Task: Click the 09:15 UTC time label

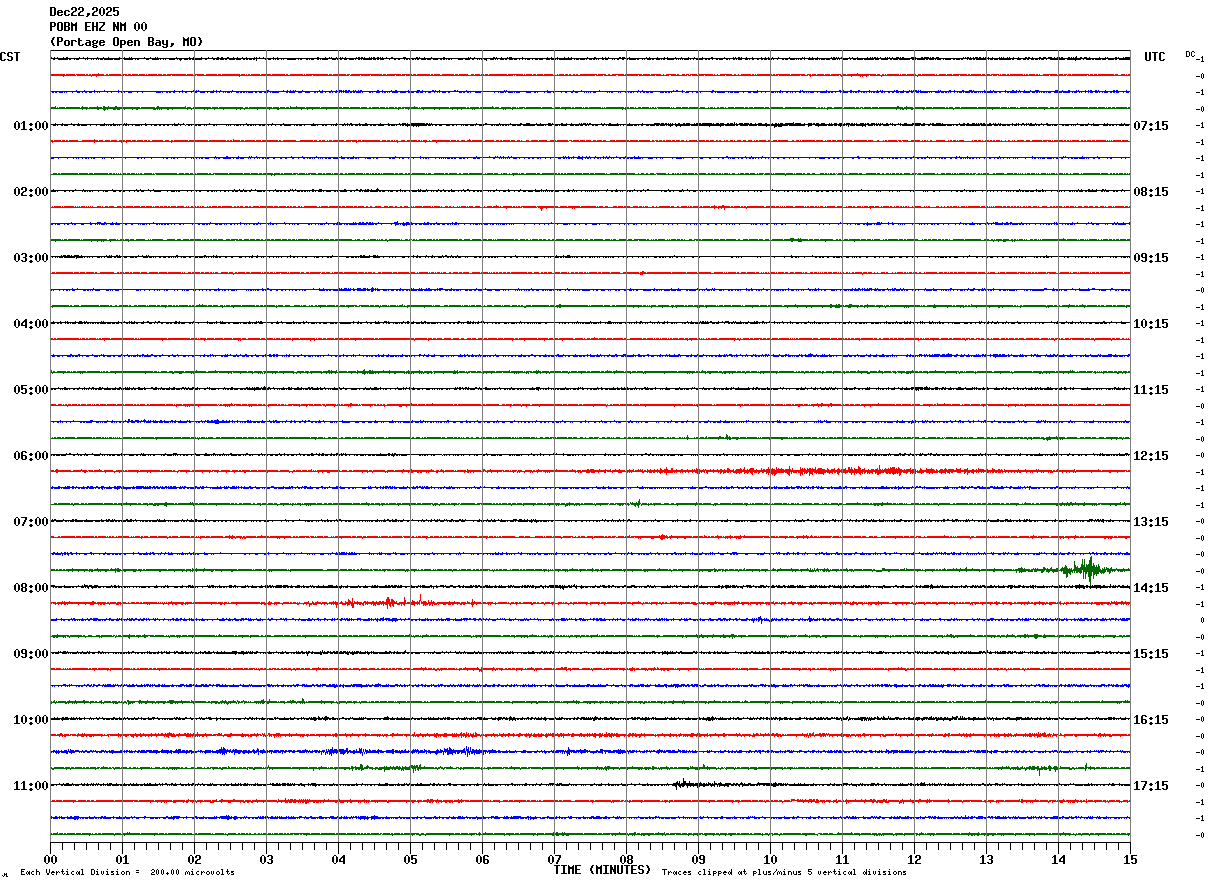Action: (1151, 258)
